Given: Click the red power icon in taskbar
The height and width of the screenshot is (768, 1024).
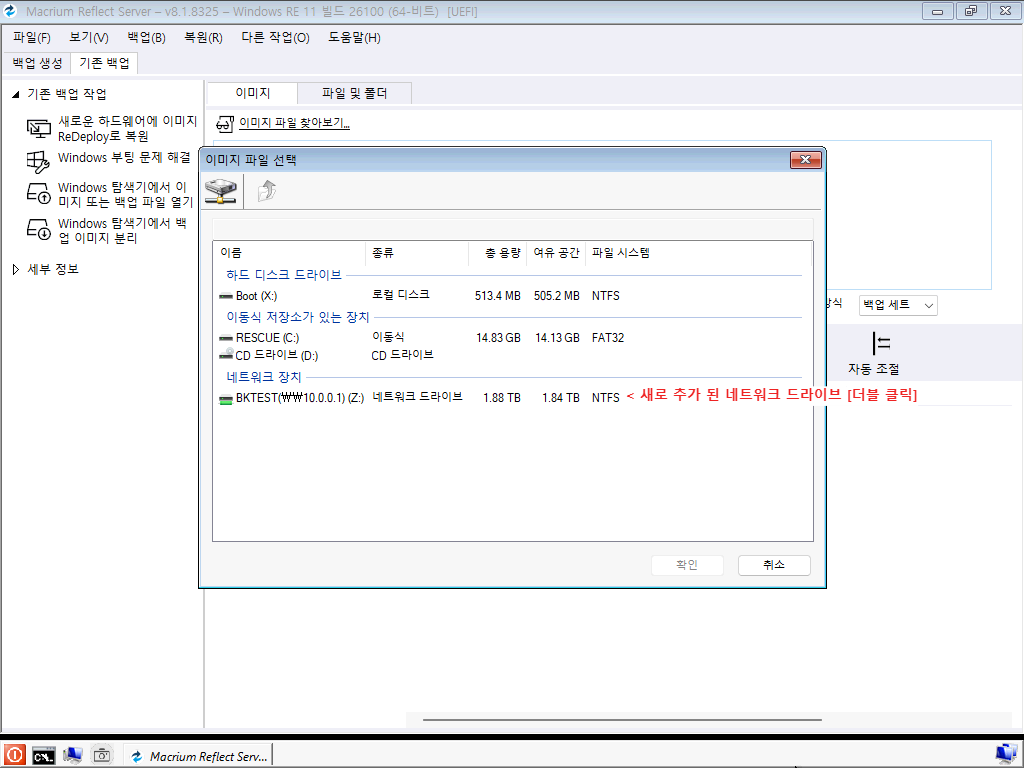Looking at the screenshot, I should 14,756.
